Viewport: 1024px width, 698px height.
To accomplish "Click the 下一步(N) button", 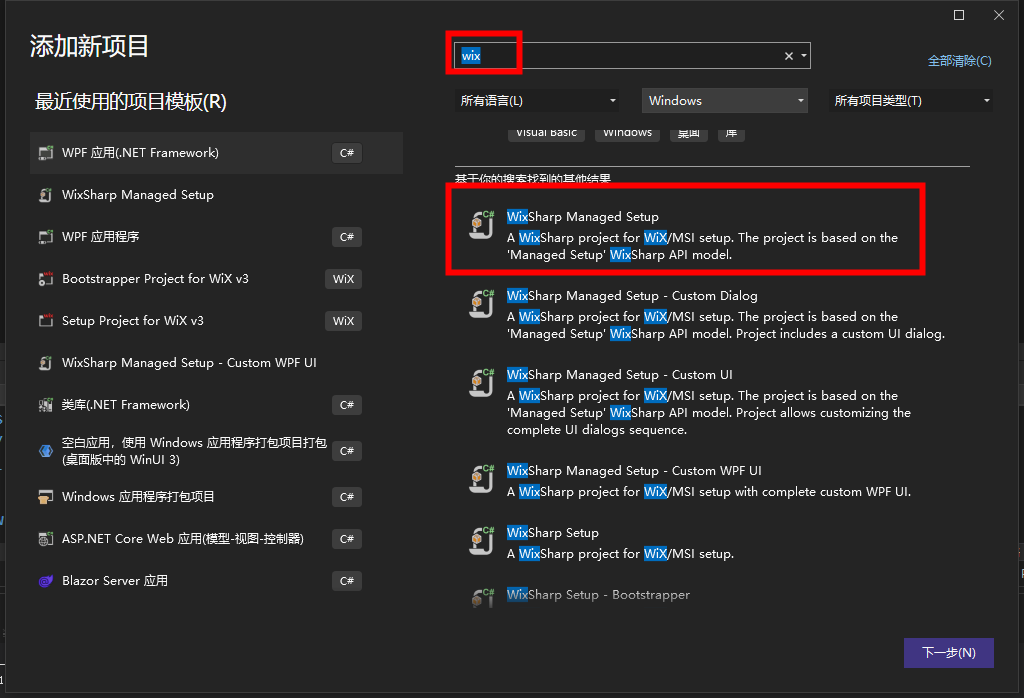I will tap(949, 653).
